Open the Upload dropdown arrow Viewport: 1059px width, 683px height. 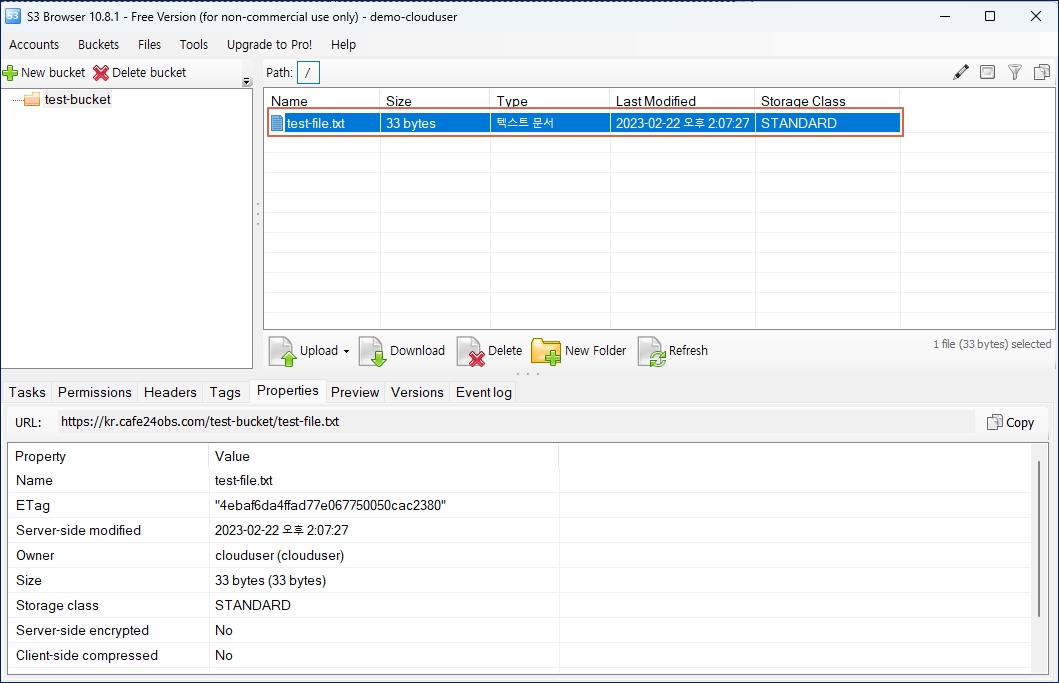click(346, 351)
